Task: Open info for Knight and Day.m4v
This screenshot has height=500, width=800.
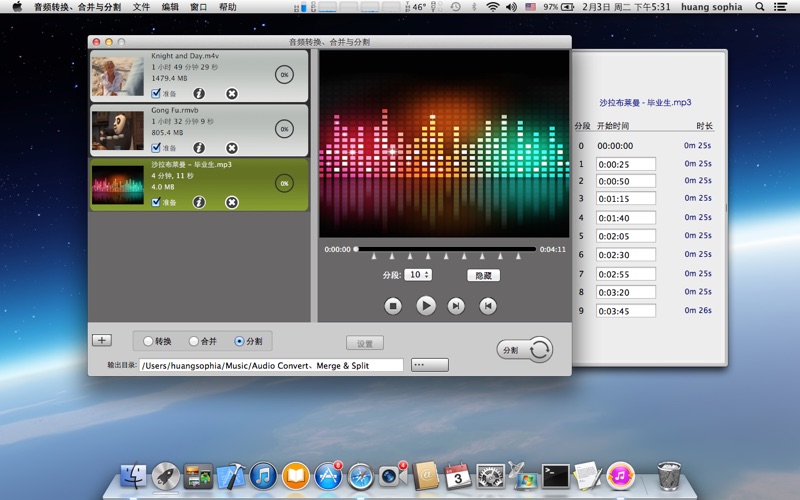Action: (x=199, y=93)
